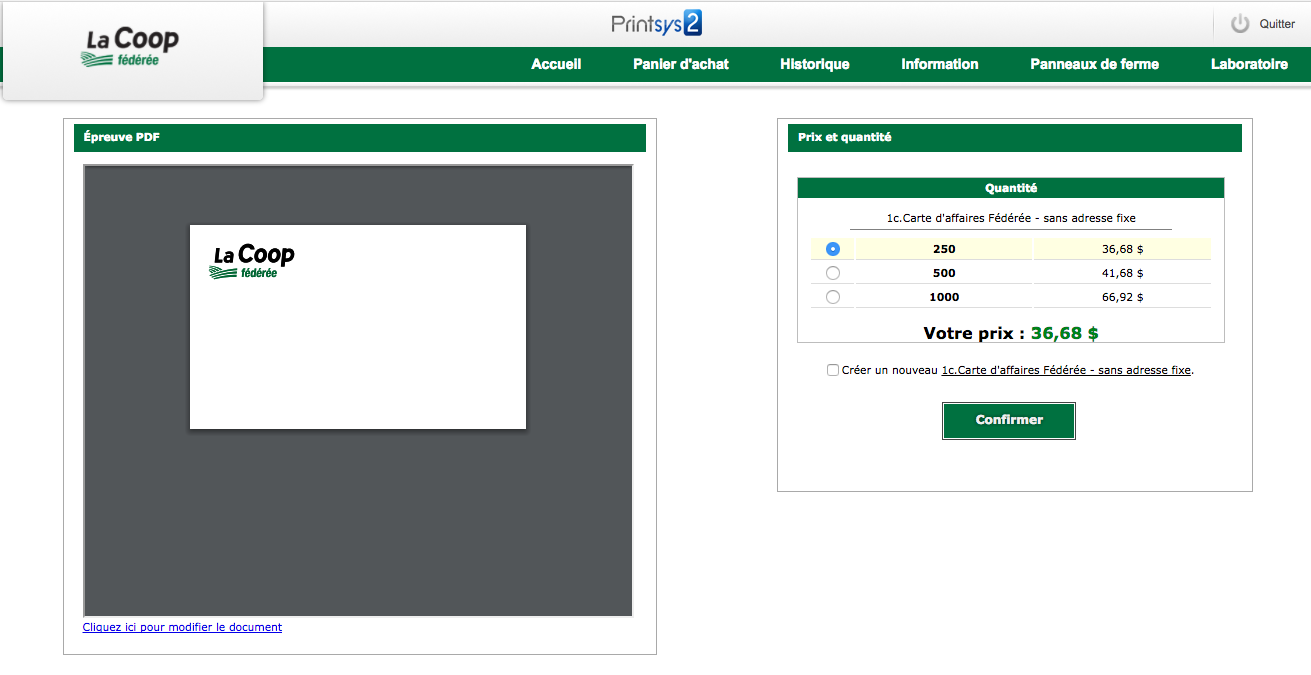Click the 'Épreuve PDF' panel header
This screenshot has height=675, width=1311.
coord(360,138)
